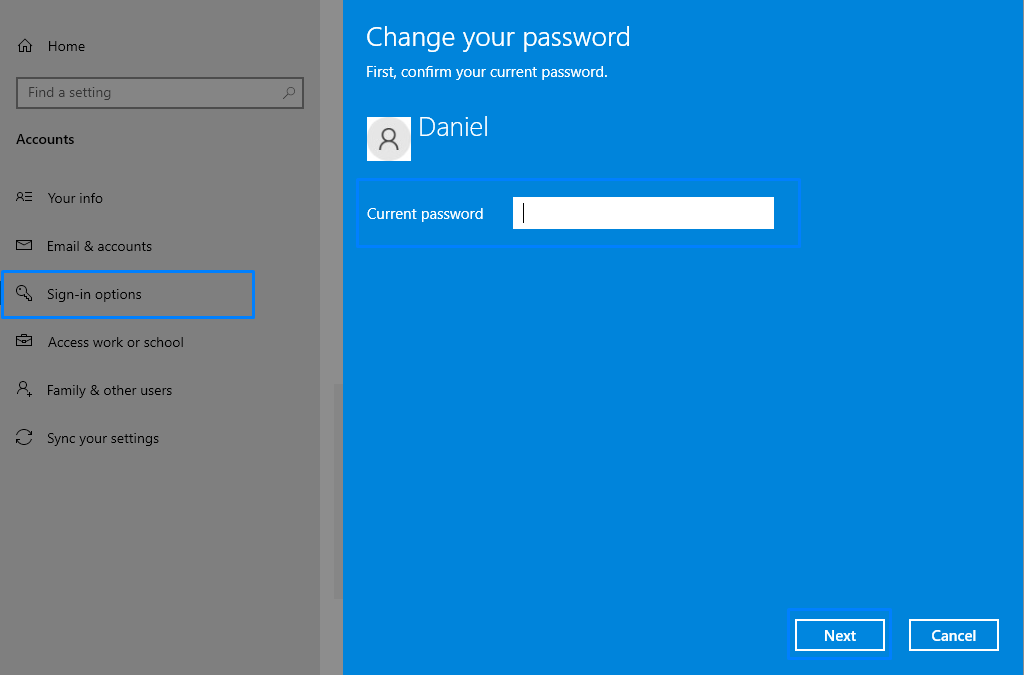Screen dimensions: 1024x675
Task: Go to Settings Home label
Action: (x=66, y=46)
